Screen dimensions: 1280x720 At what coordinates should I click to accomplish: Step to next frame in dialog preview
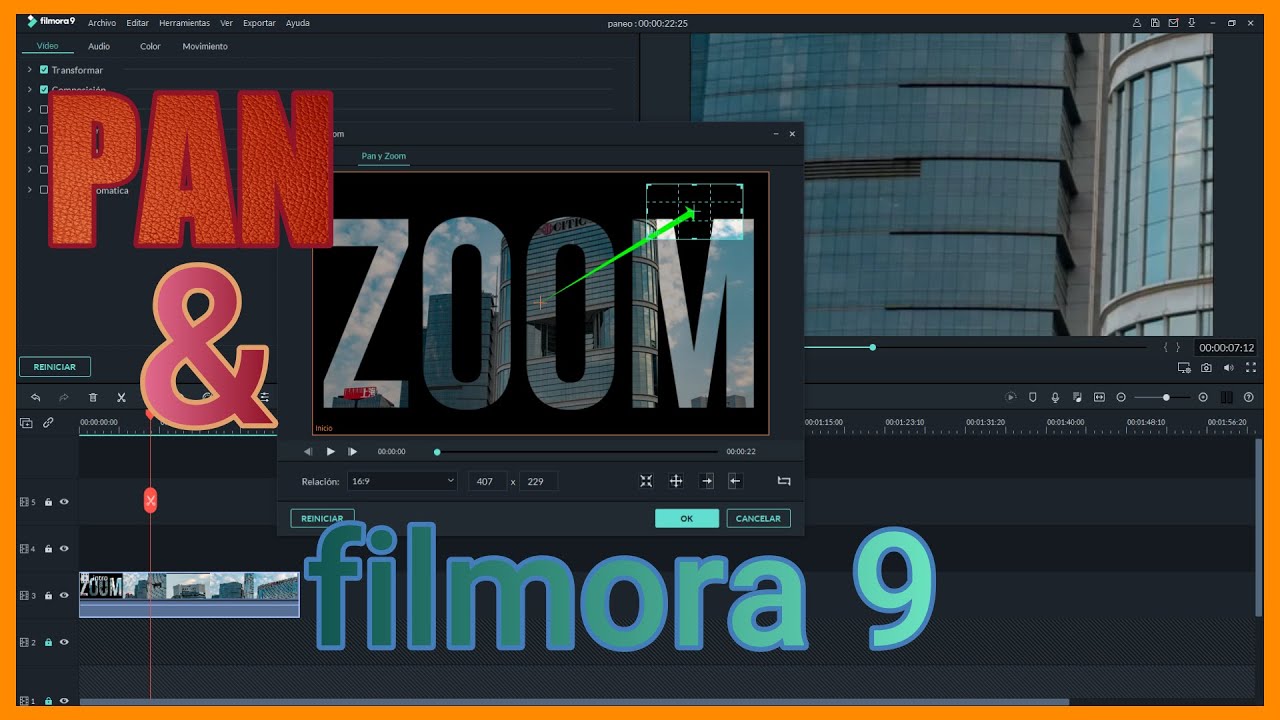click(352, 452)
